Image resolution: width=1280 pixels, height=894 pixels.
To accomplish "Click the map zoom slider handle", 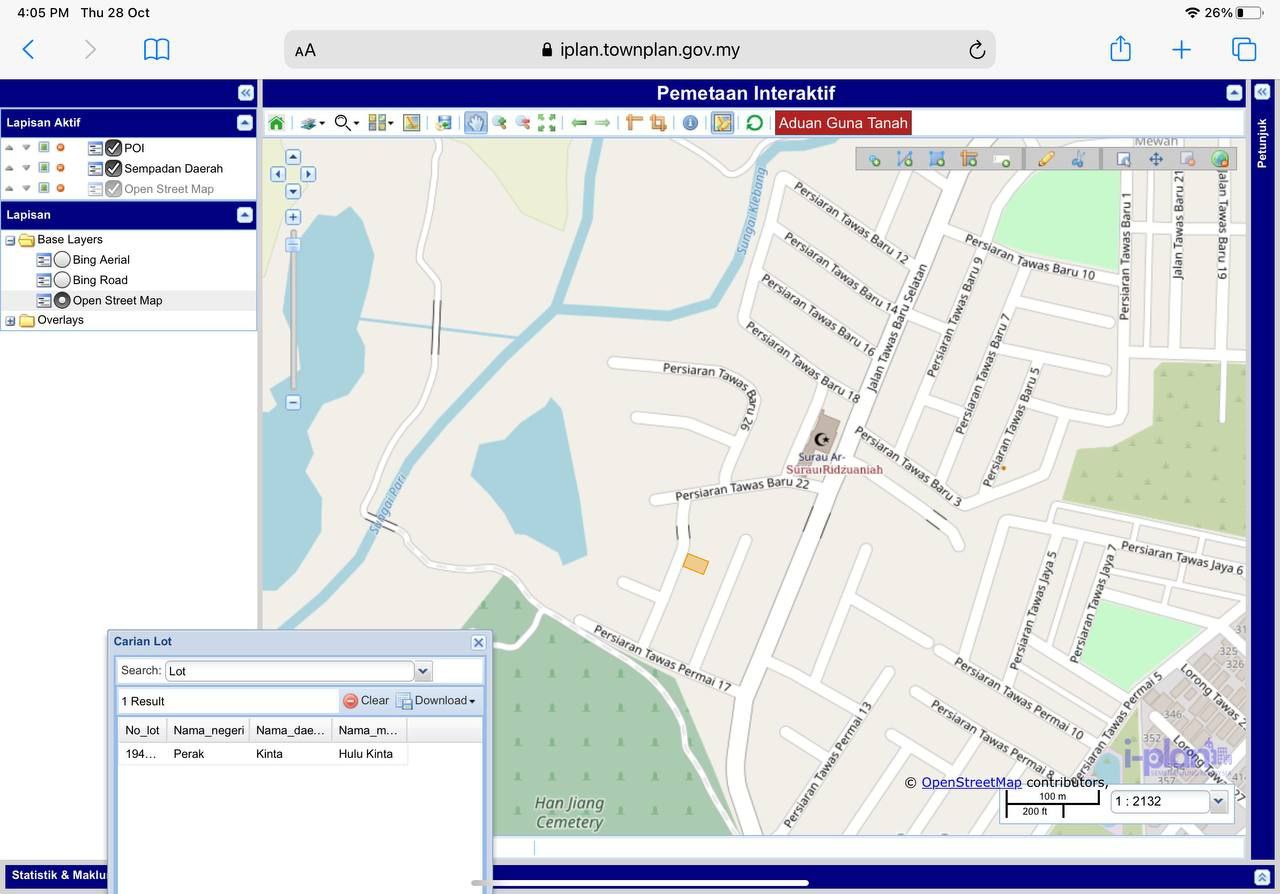I will click(293, 245).
